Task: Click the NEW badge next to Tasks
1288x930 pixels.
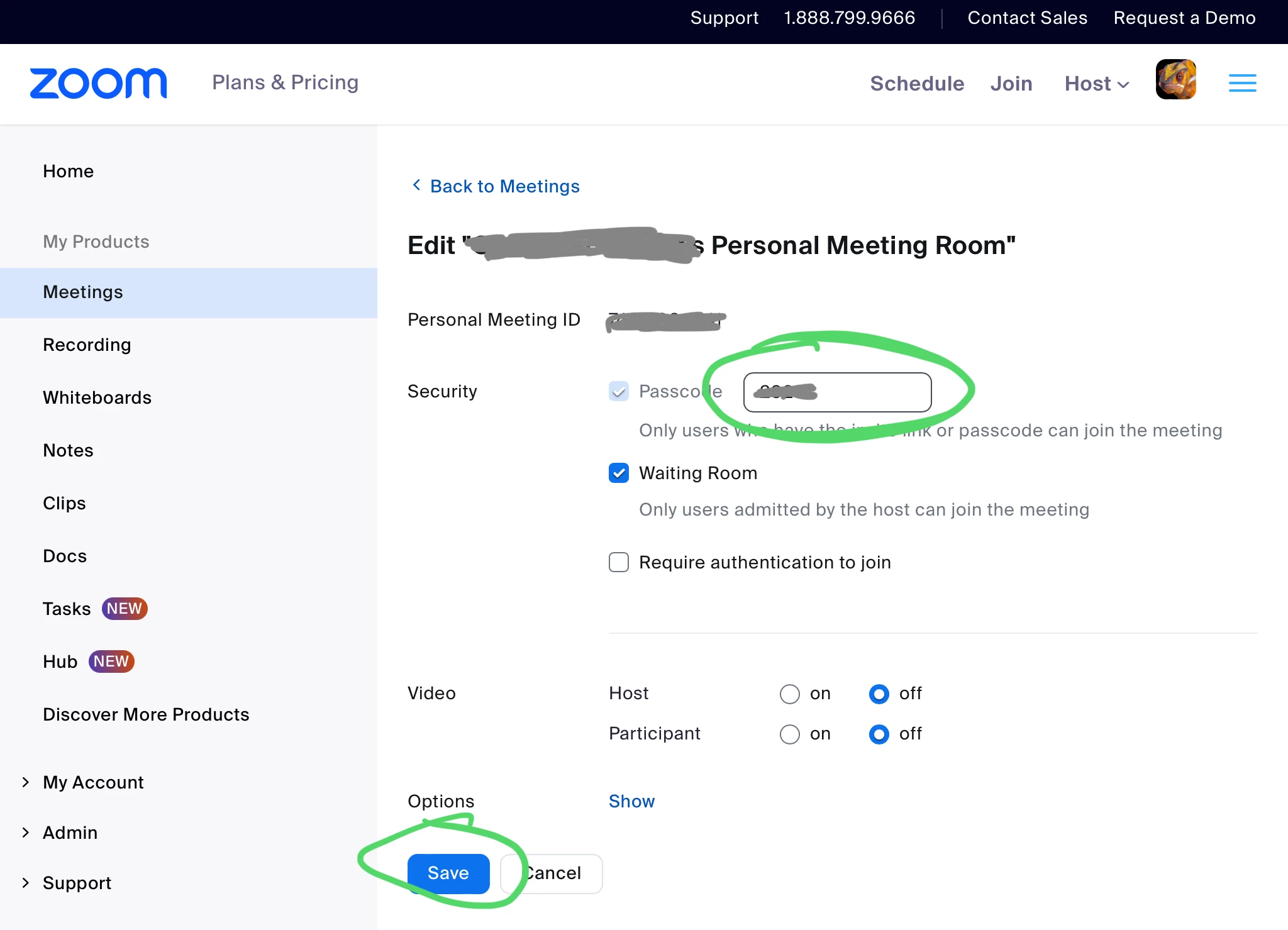Action: 125,609
